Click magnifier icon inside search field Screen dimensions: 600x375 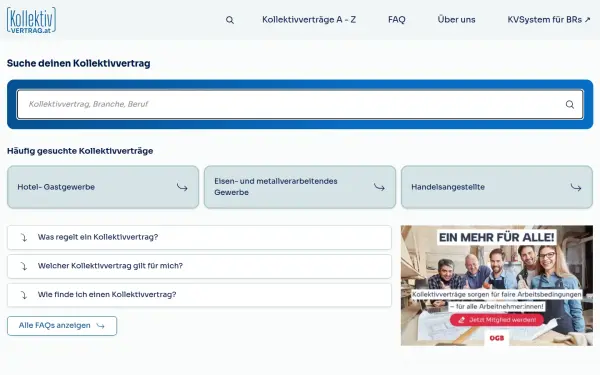click(570, 104)
